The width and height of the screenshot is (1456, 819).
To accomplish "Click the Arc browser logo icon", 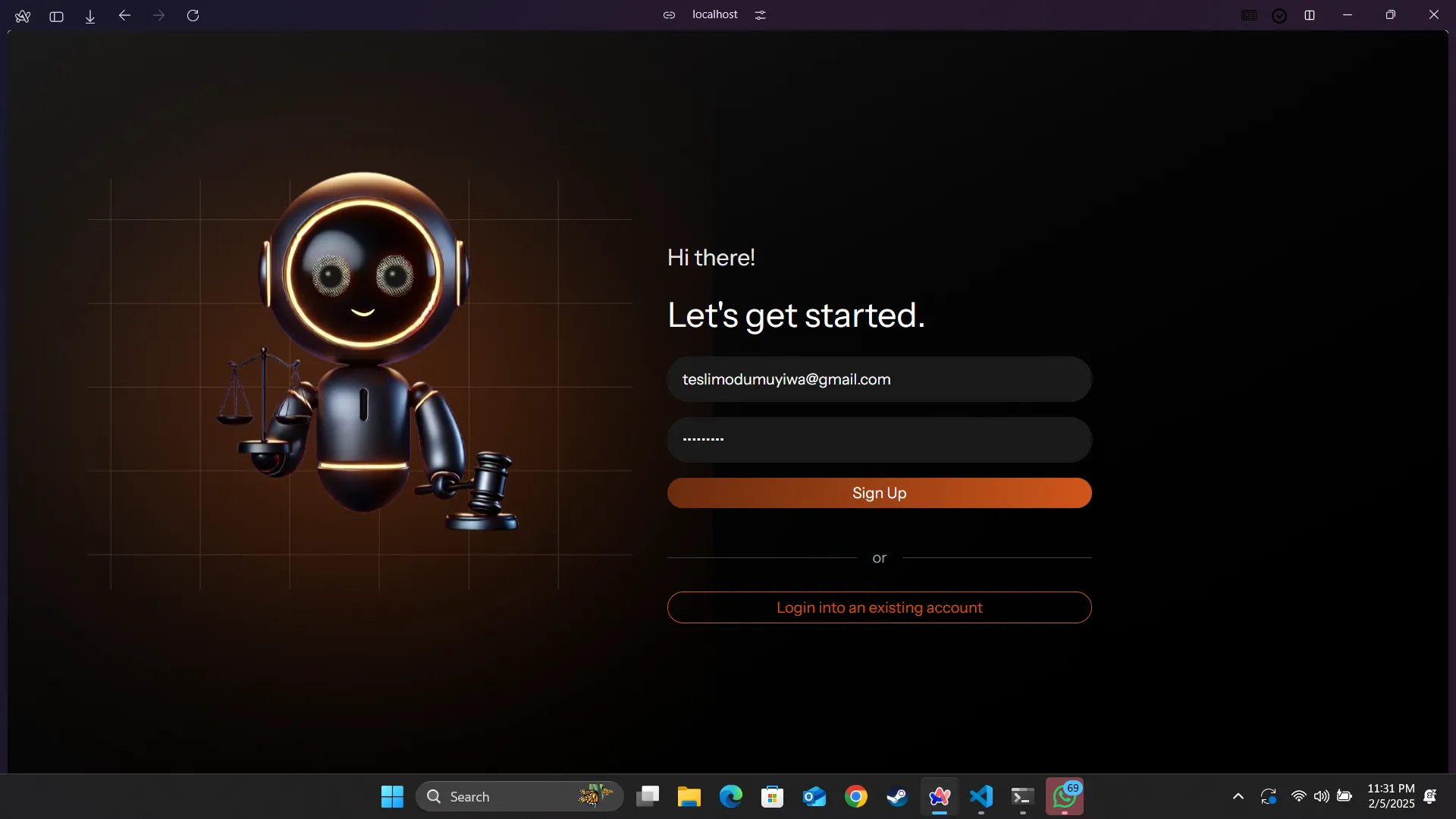I will tap(23, 16).
